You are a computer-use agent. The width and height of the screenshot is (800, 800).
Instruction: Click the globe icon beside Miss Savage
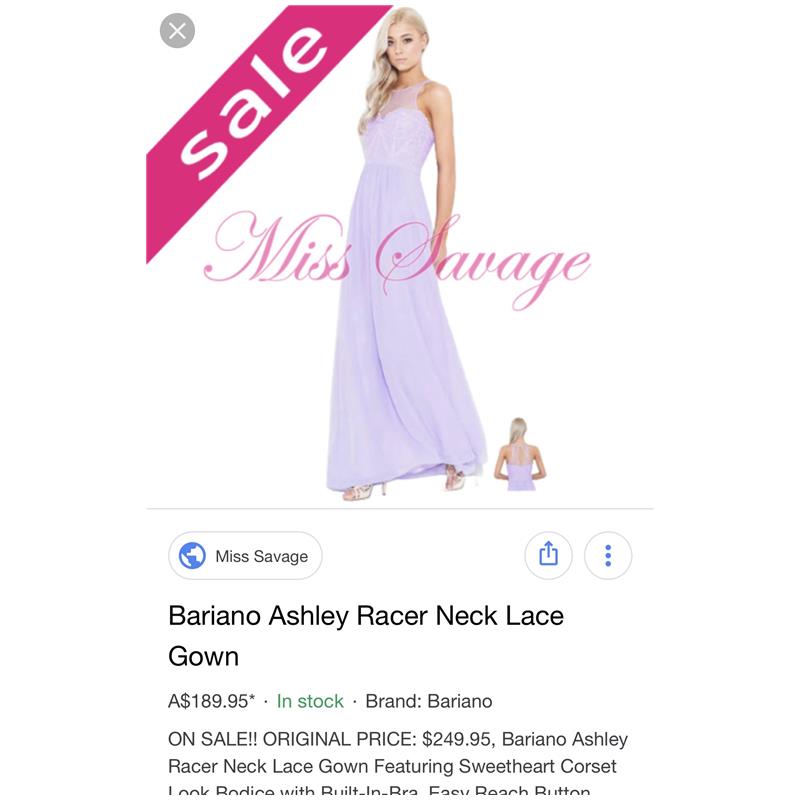click(192, 555)
